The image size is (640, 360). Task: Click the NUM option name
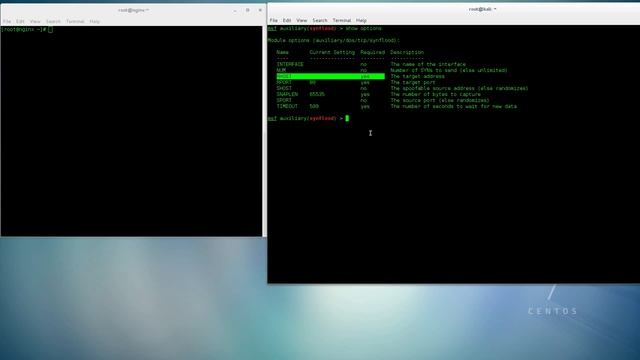coord(281,70)
